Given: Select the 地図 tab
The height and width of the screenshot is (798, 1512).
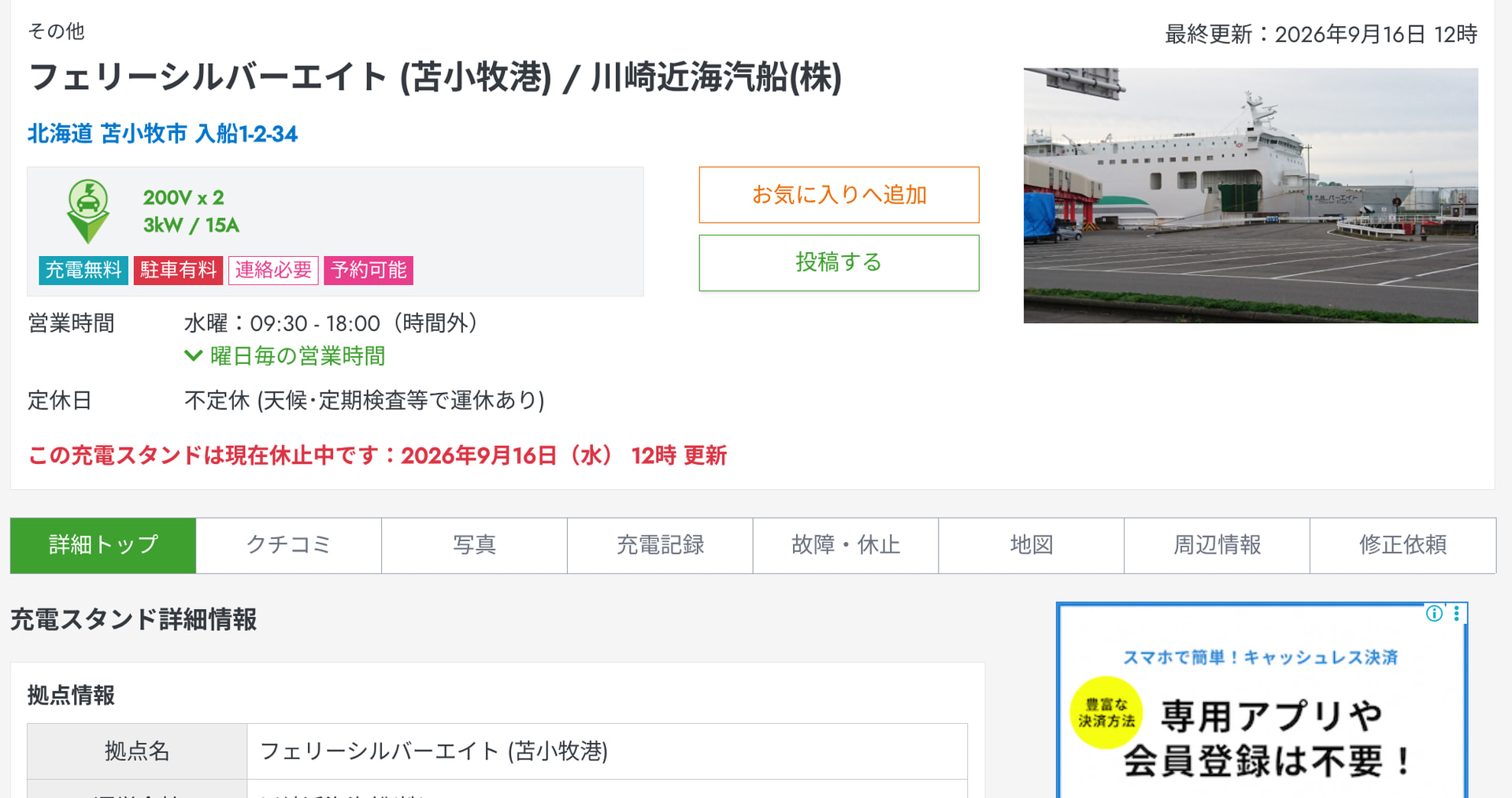Looking at the screenshot, I should click(1032, 545).
